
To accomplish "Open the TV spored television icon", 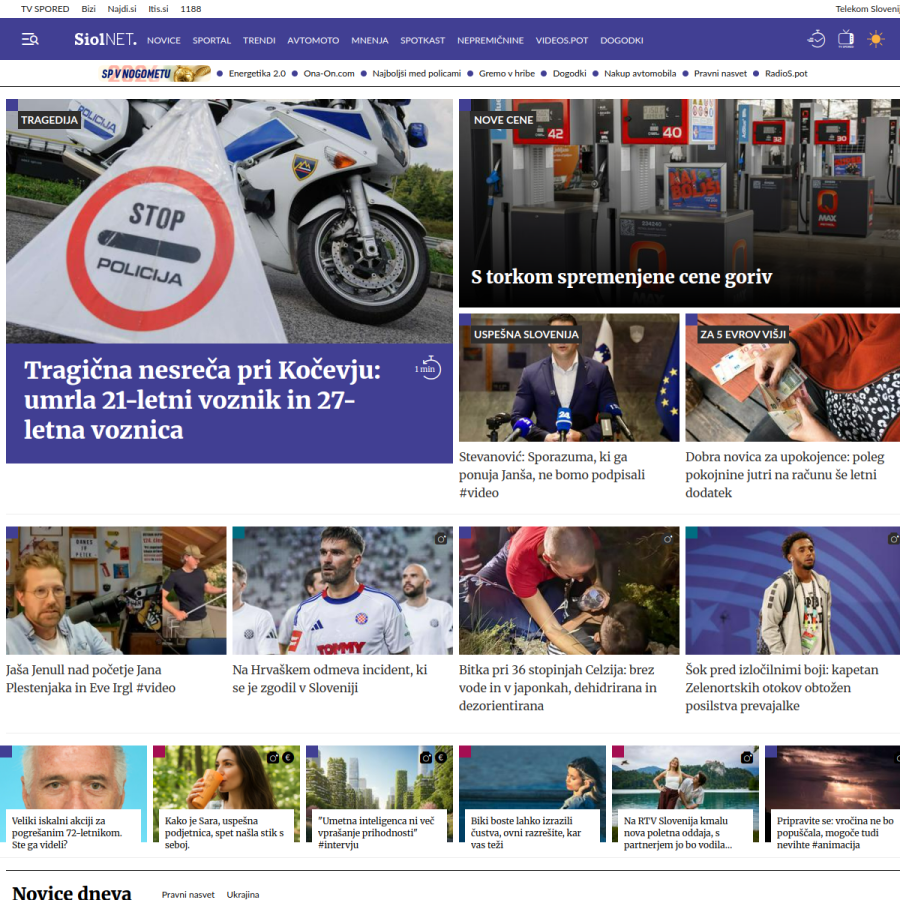I will [845, 39].
